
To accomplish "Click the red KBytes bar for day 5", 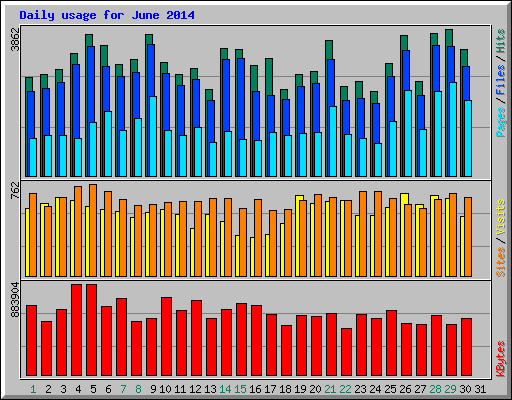I will (91, 330).
